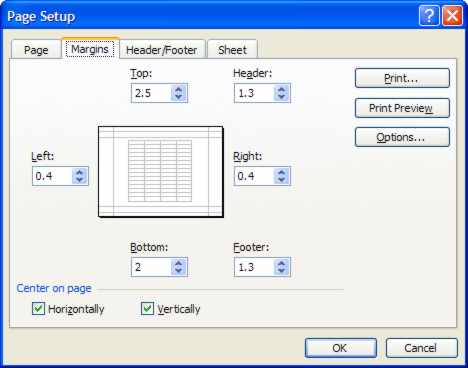
Task: Click inside the Top margin value field
Action: coord(152,93)
